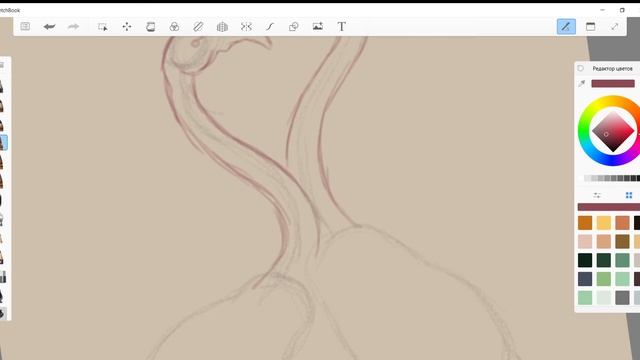Viewport: 640px width, 360px height.
Task: Activate the Selection tool
Action: (102, 27)
